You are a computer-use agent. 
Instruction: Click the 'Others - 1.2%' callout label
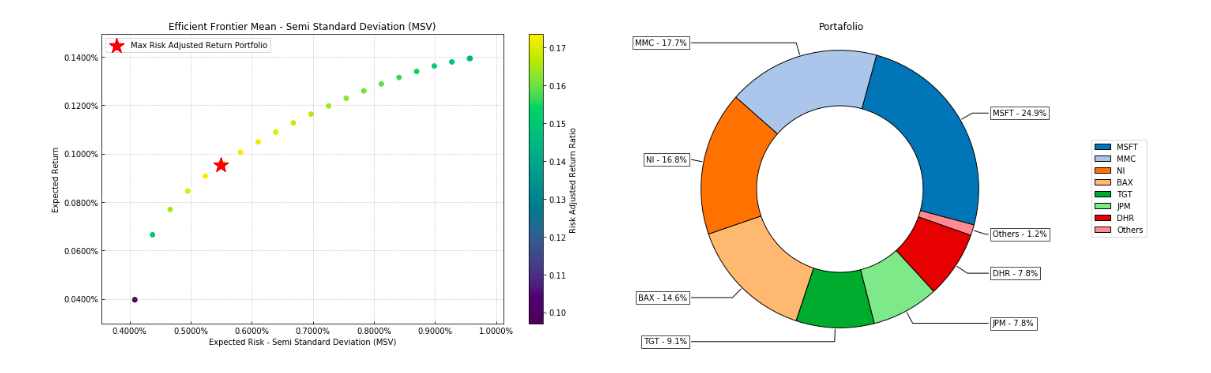(x=1019, y=234)
